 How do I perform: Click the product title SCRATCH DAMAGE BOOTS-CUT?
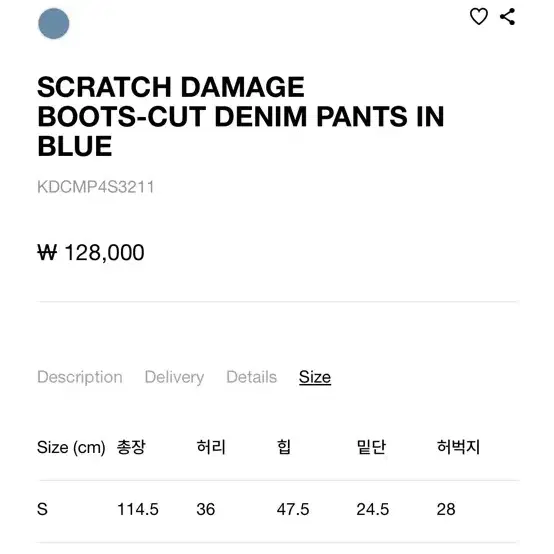coord(241,117)
